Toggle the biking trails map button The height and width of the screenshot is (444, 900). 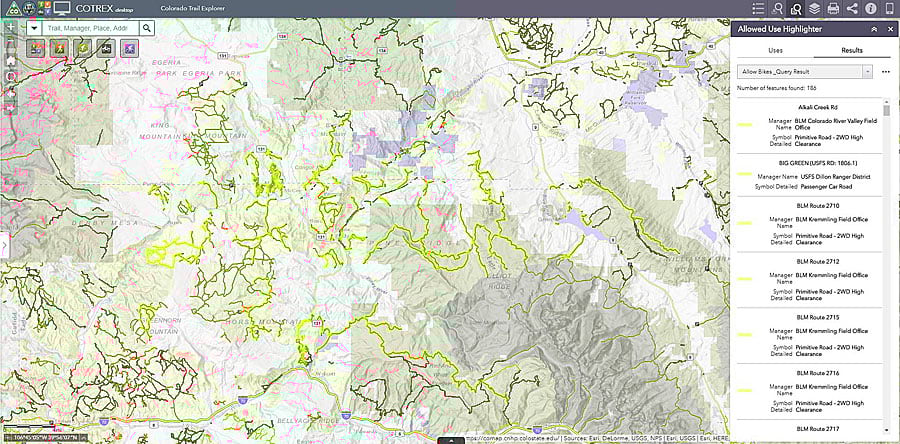pyautogui.click(x=129, y=49)
